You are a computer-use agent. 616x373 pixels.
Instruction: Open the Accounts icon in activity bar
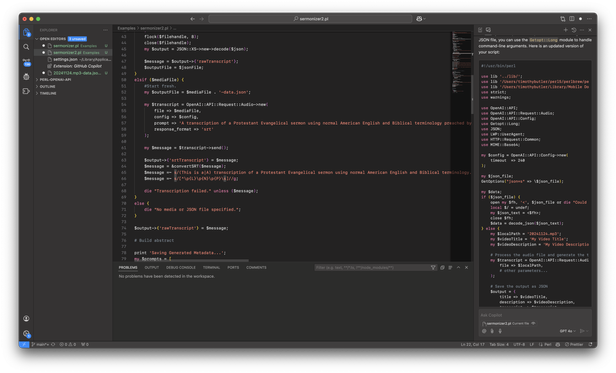coord(26,318)
